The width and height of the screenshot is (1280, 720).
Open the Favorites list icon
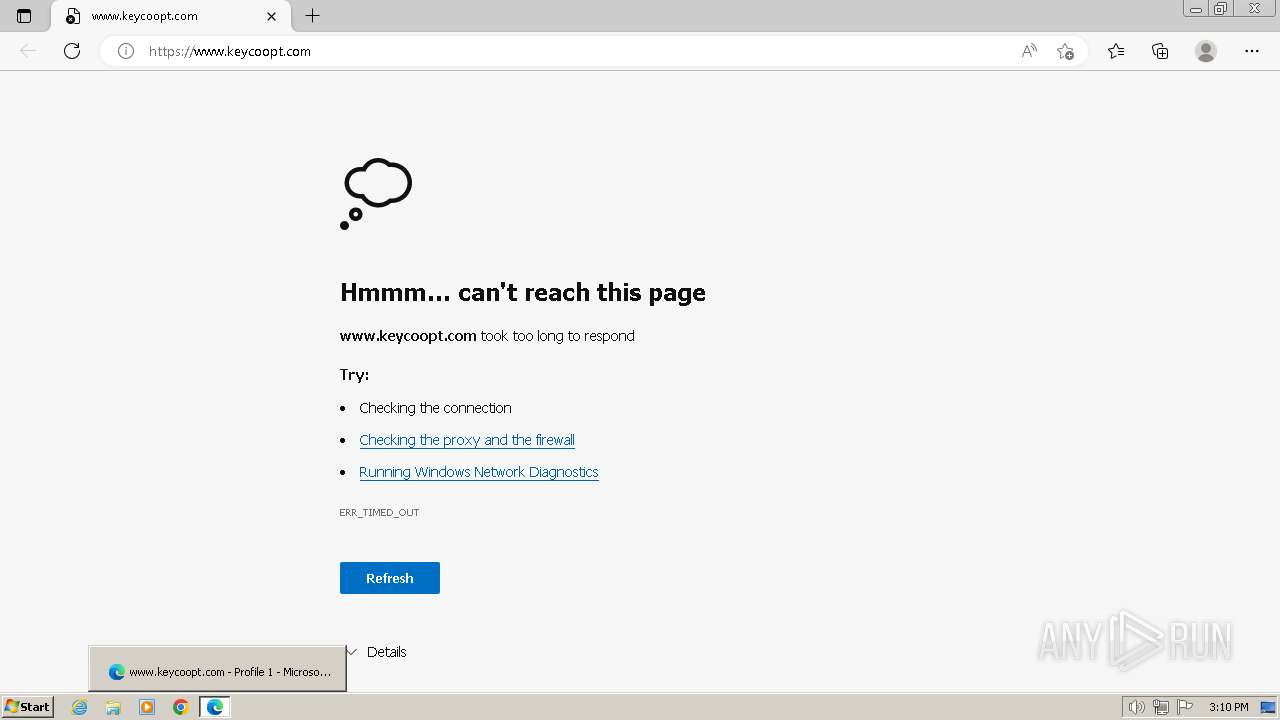click(x=1116, y=51)
